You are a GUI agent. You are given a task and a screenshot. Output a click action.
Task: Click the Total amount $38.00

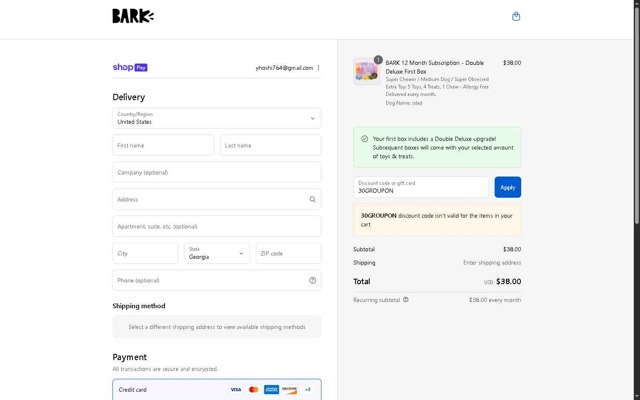tap(509, 281)
